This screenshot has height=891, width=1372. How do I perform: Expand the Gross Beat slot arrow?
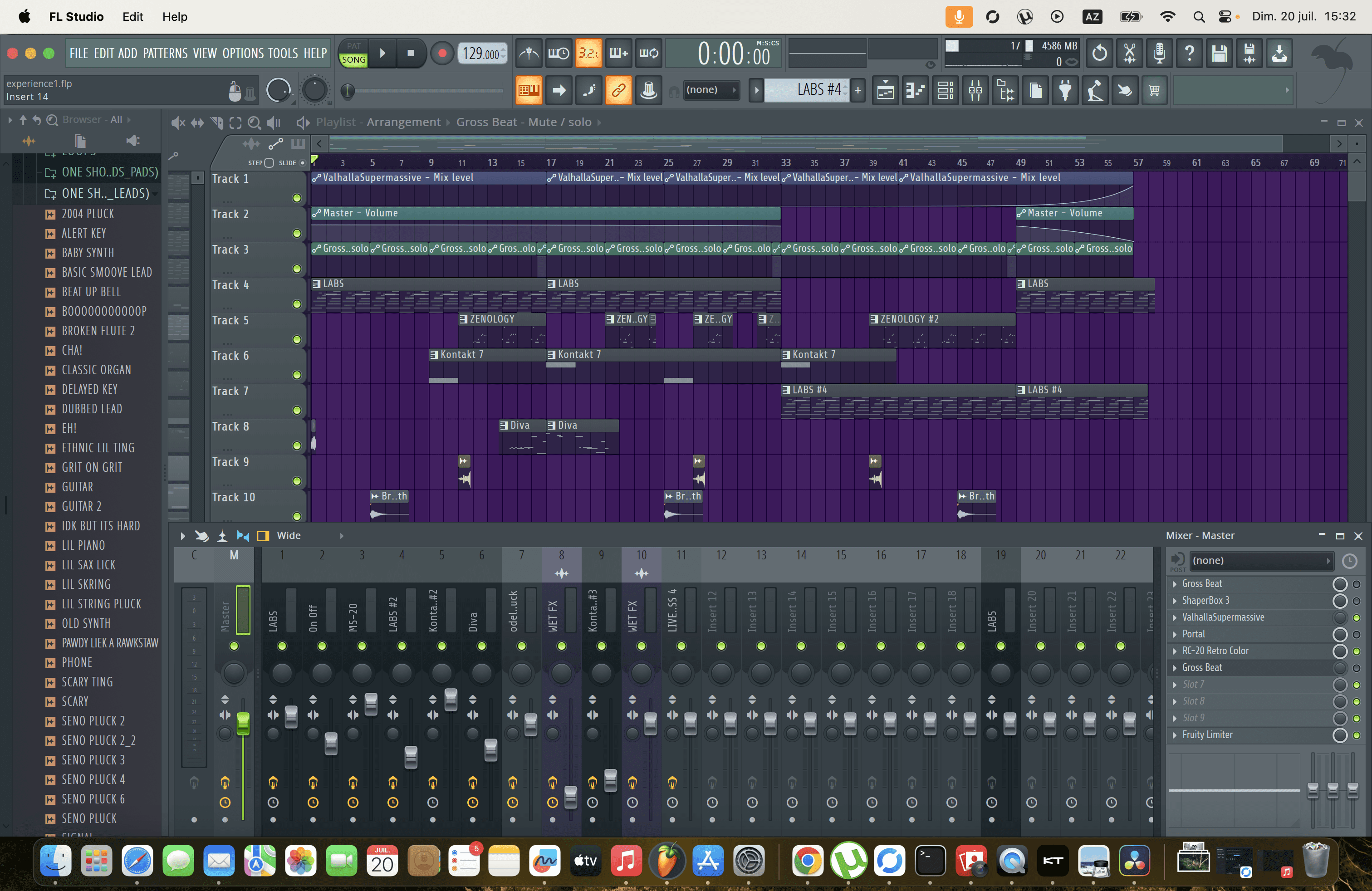(x=1174, y=584)
